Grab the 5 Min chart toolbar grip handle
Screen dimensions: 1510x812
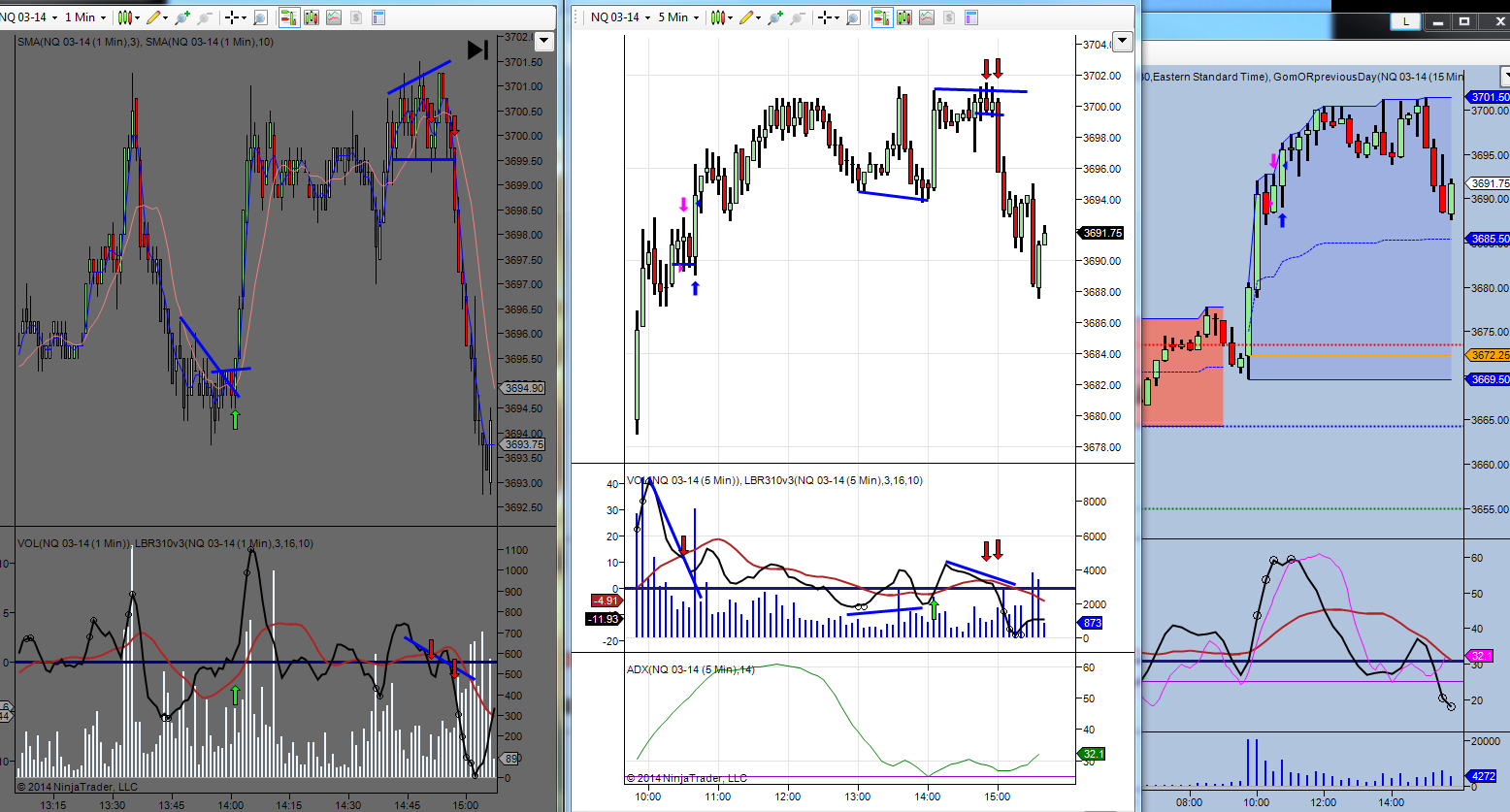click(x=577, y=17)
